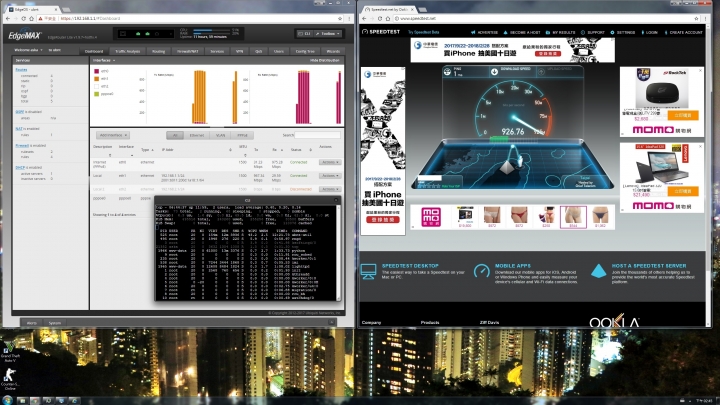Filter interfaces list by All
This screenshot has height=405, width=720.
pos(175,135)
